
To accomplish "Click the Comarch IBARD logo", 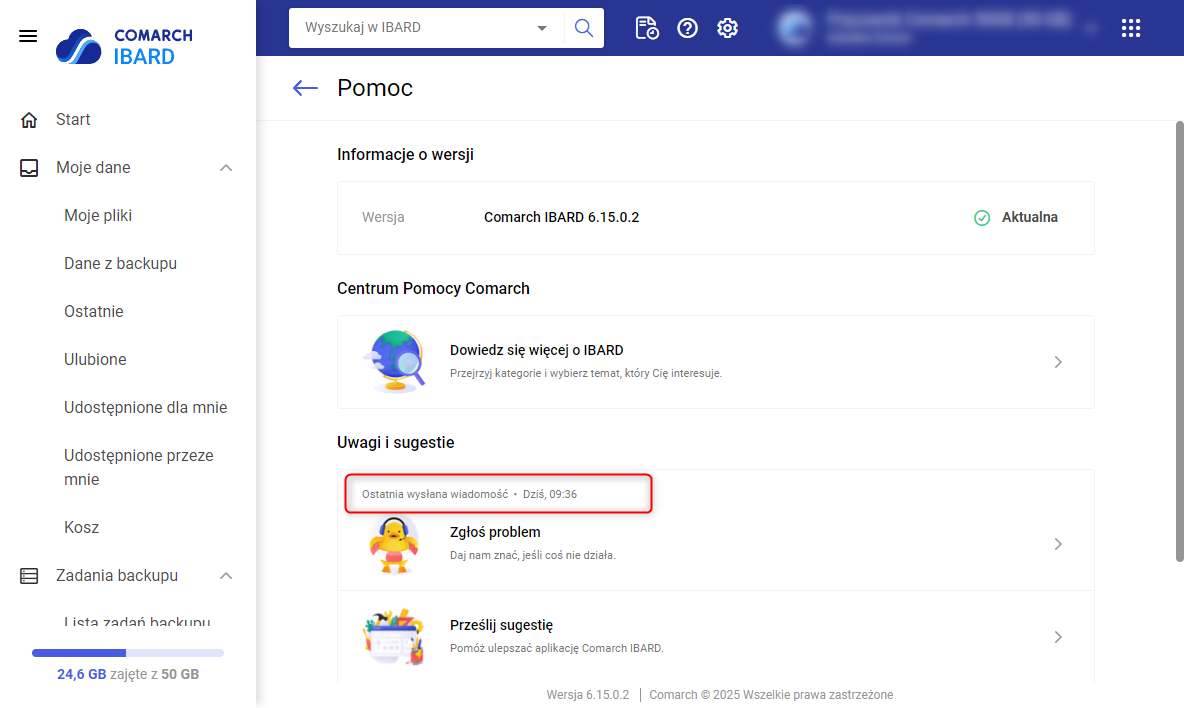I will pyautogui.click(x=125, y=46).
